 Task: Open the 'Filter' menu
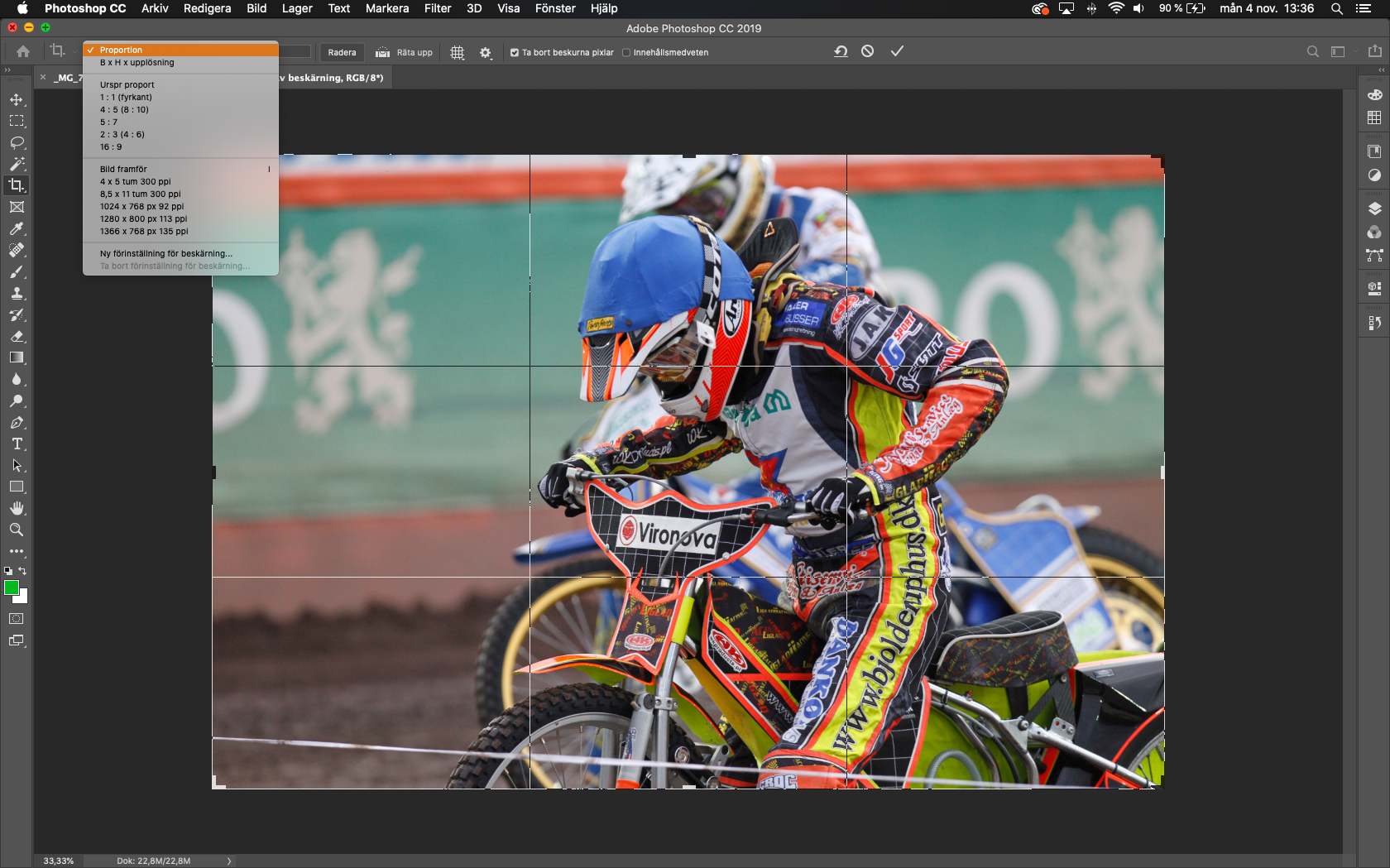click(438, 8)
